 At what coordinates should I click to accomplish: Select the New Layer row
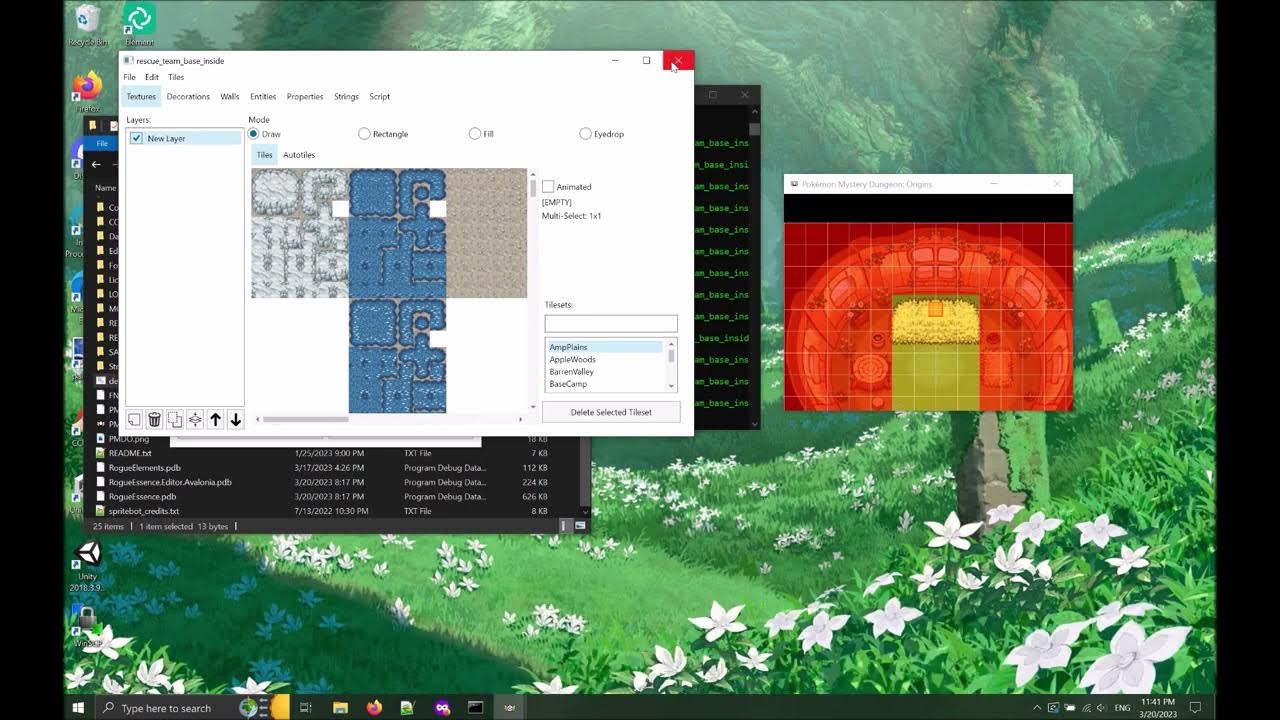185,138
